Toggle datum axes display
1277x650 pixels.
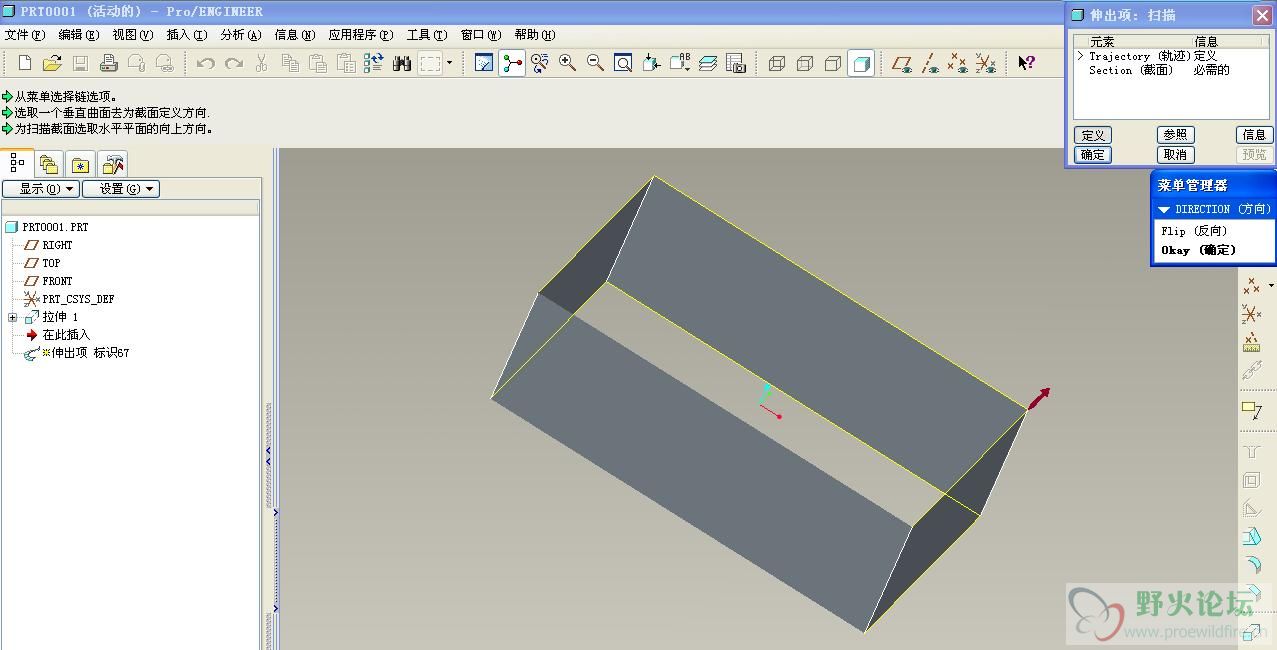pyautogui.click(x=930, y=63)
